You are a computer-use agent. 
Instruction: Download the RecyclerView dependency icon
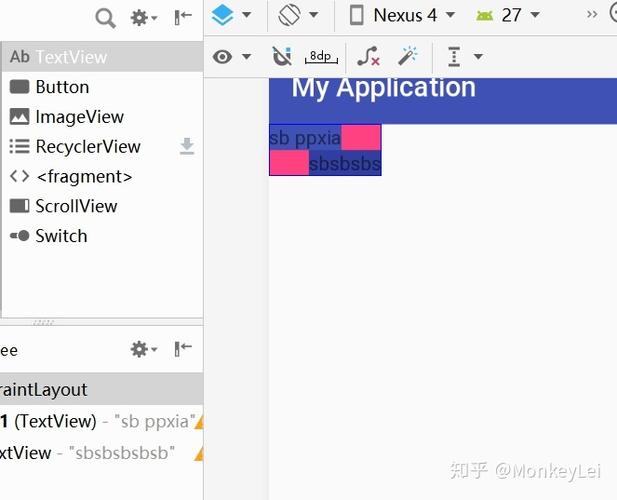[187, 146]
